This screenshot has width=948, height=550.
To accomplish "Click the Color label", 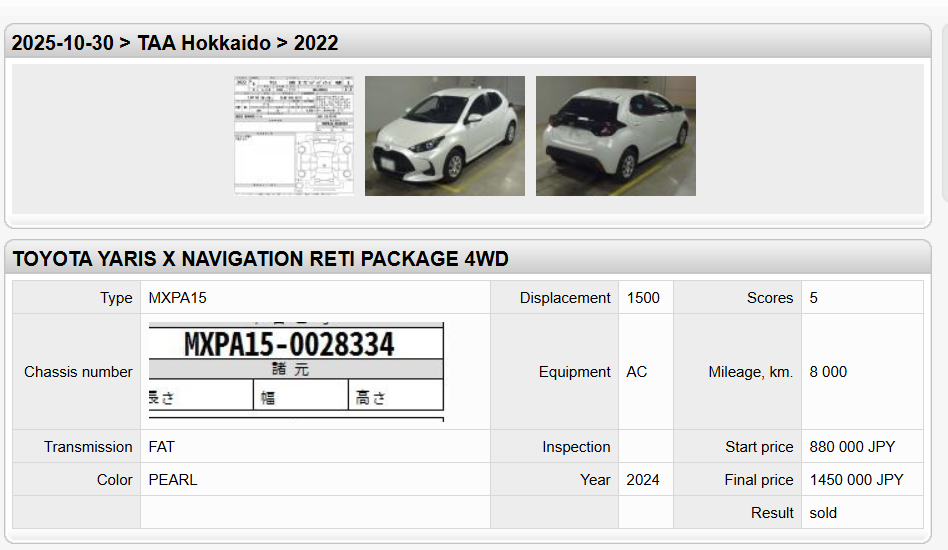I will tap(115, 479).
